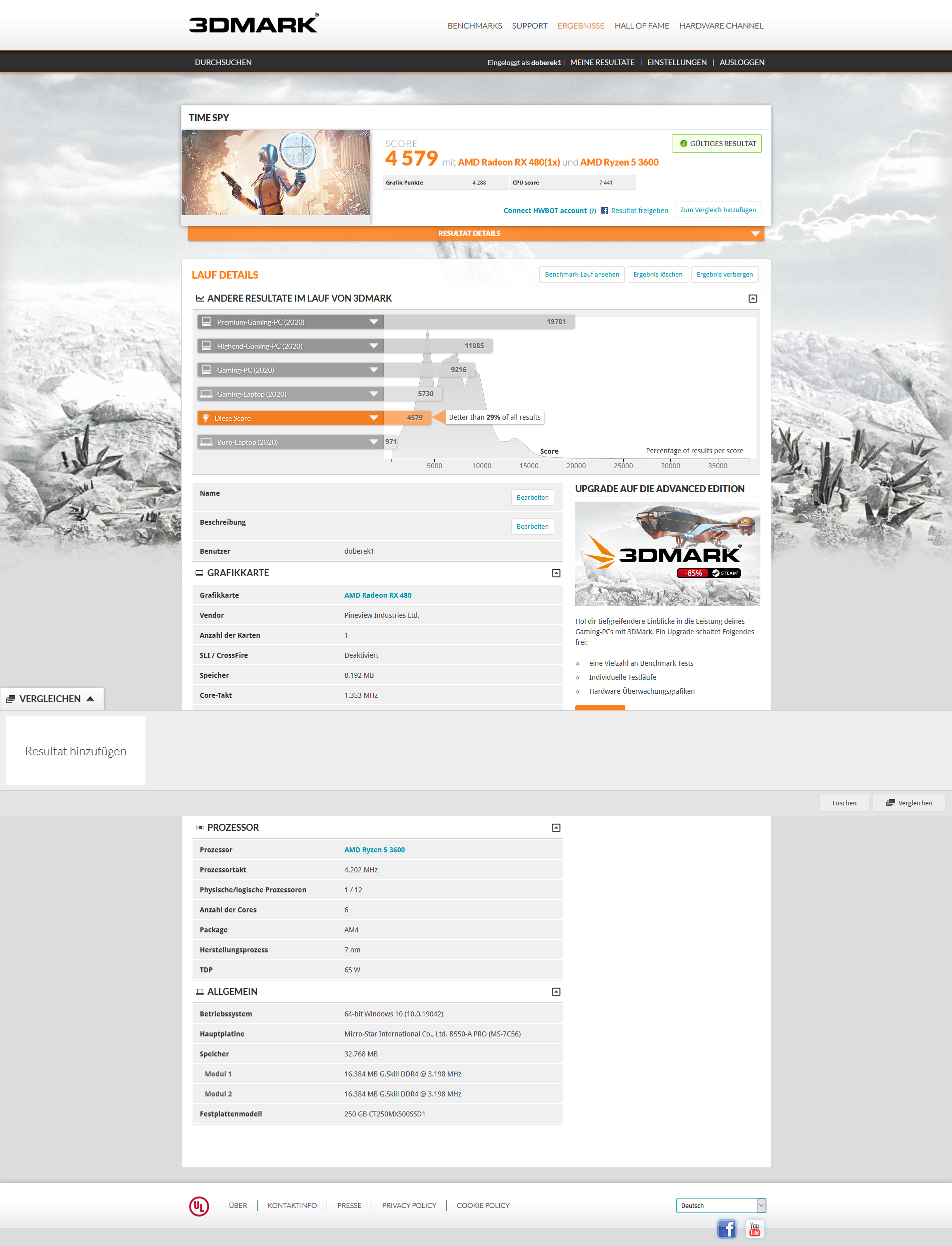Open the YouTube icon in the footer
Image resolution: width=952 pixels, height=1246 pixels.
tap(754, 1228)
